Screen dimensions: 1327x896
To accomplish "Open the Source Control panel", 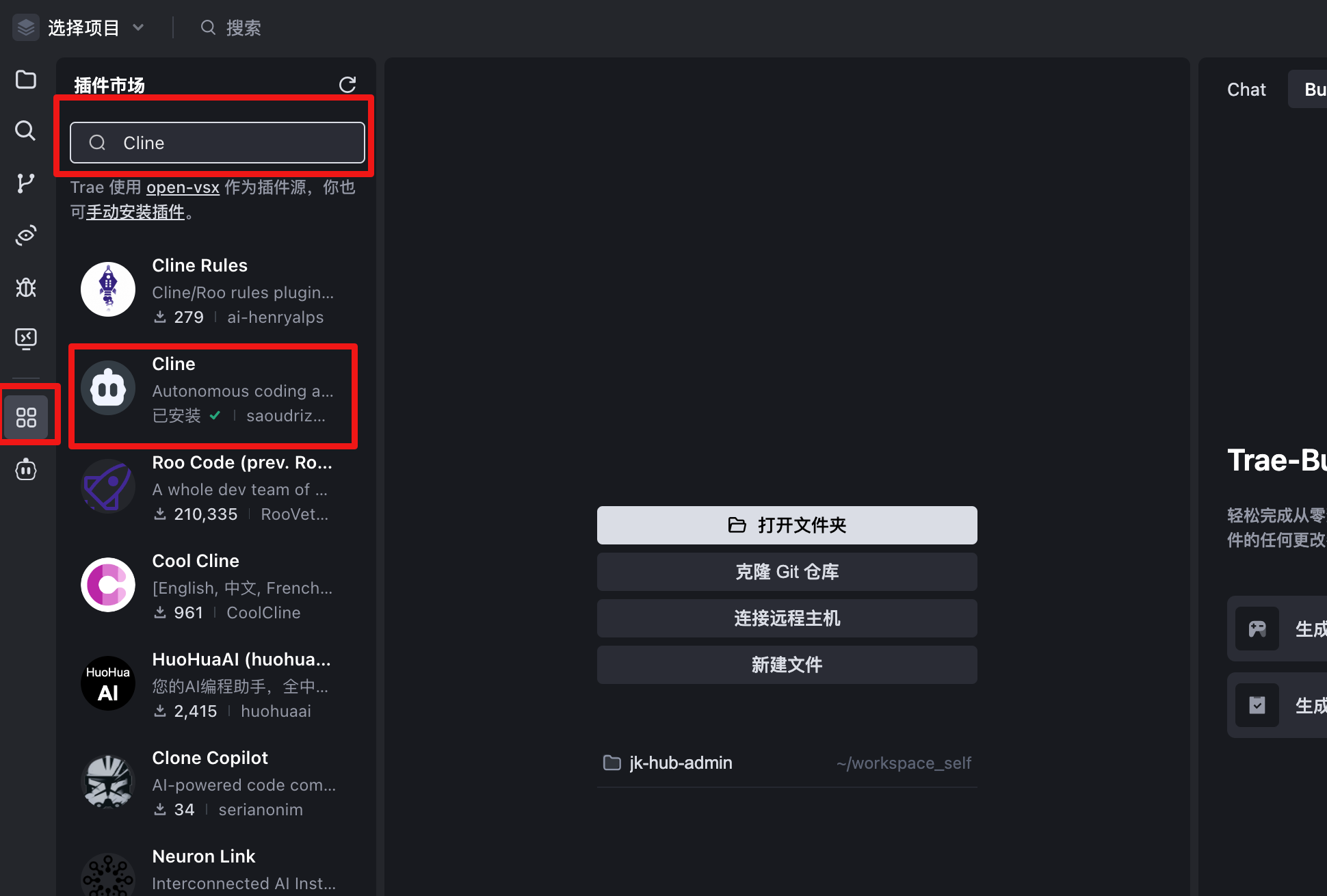I will click(x=25, y=183).
